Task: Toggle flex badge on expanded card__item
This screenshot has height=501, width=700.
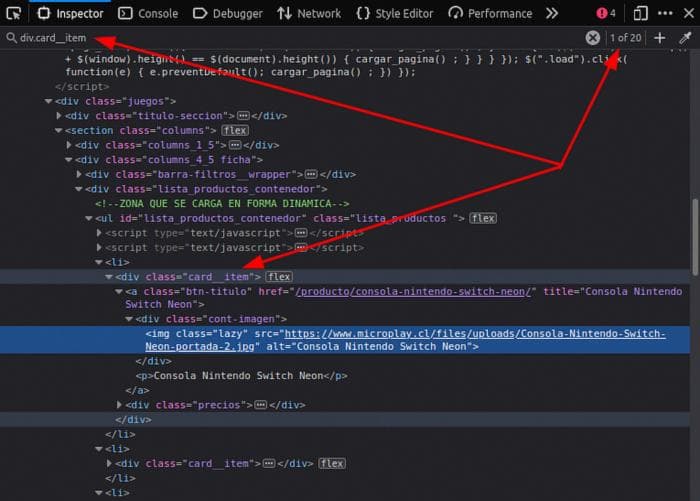Action: pyautogui.click(x=279, y=277)
